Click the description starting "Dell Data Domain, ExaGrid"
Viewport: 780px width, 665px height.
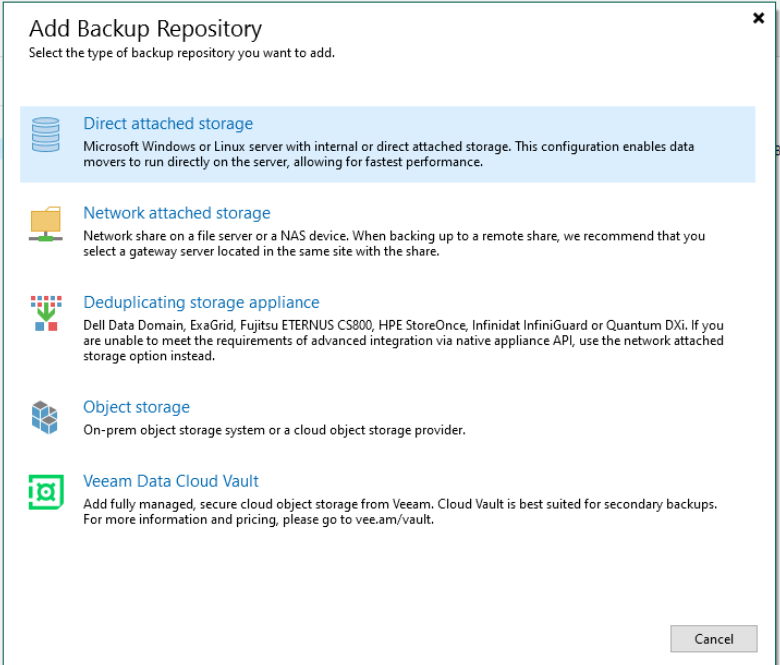(403, 341)
